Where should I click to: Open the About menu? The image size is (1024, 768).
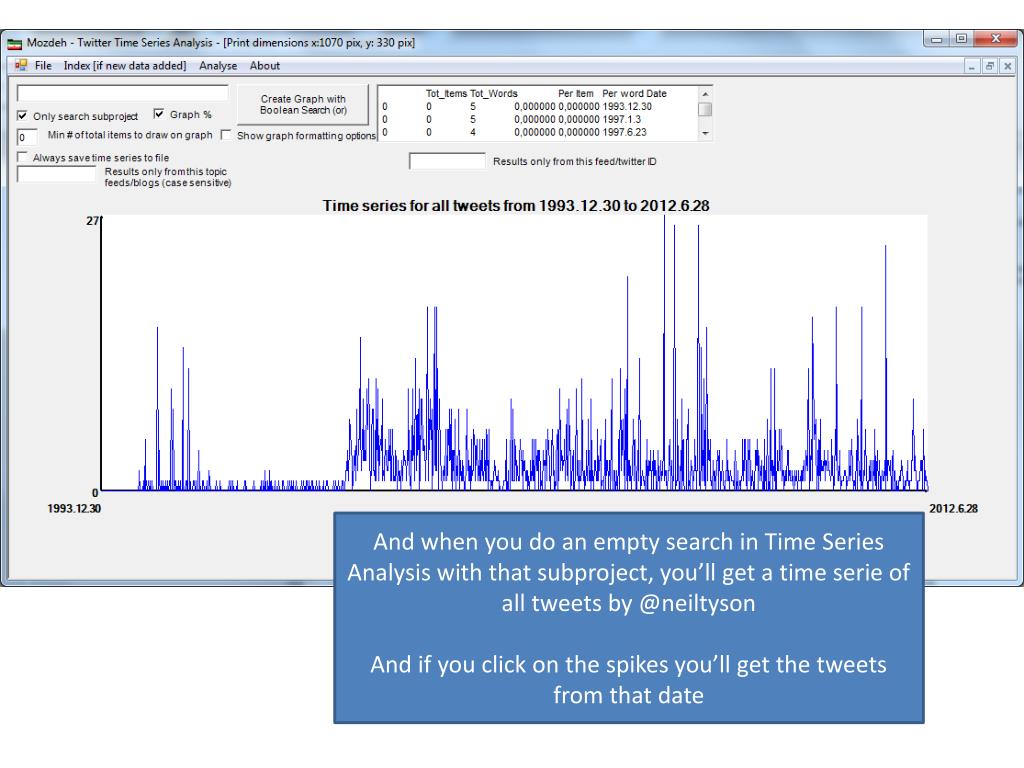[x=264, y=65]
